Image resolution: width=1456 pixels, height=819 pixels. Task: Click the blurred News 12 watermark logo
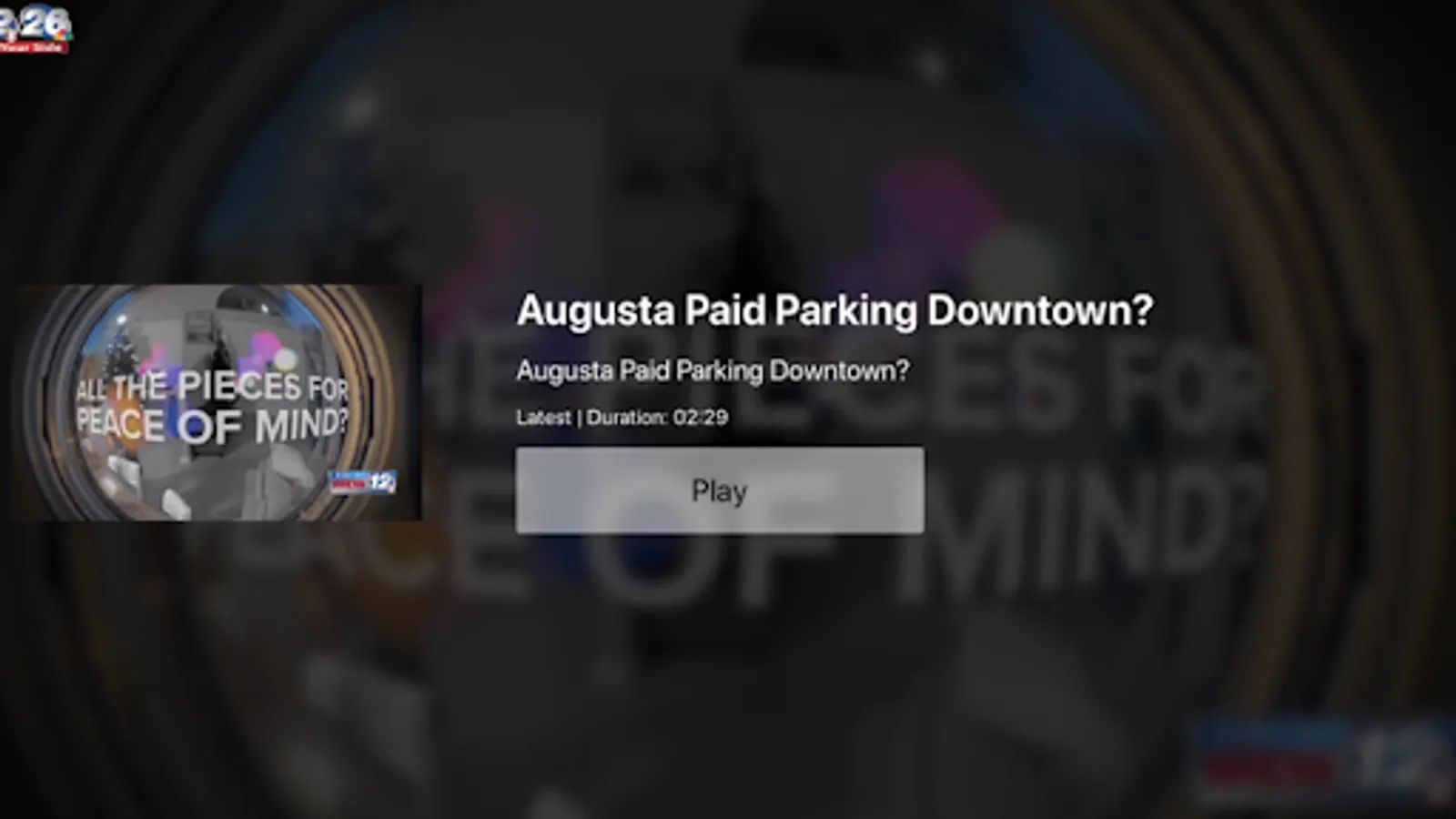click(x=1324, y=760)
